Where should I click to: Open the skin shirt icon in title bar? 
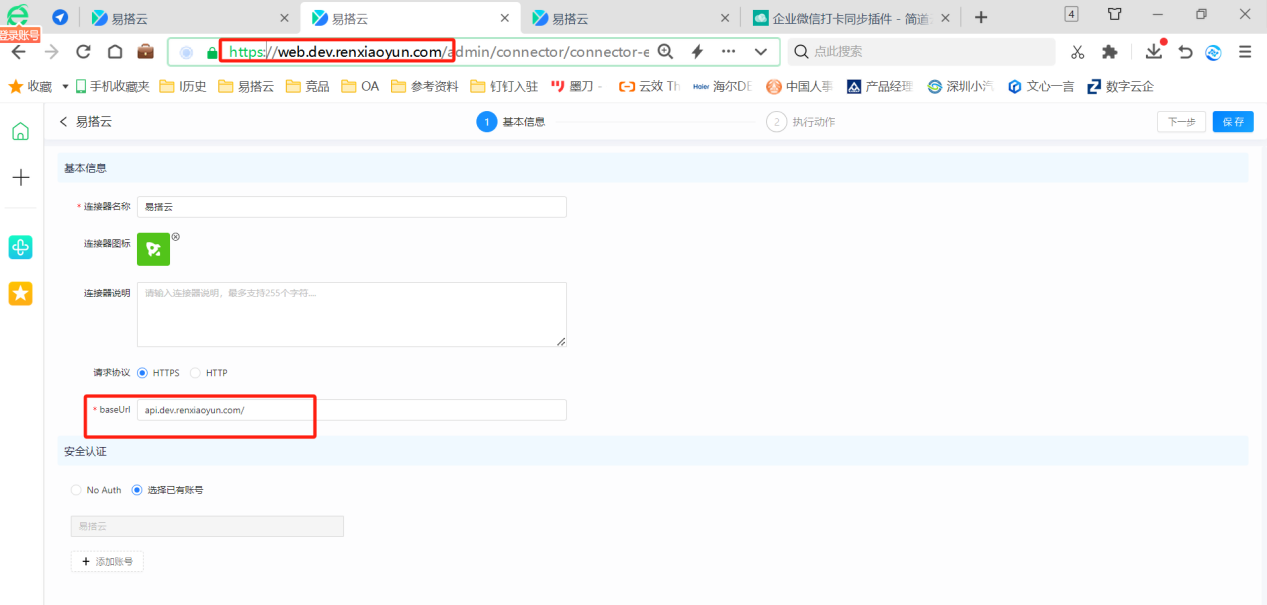pyautogui.click(x=1115, y=14)
